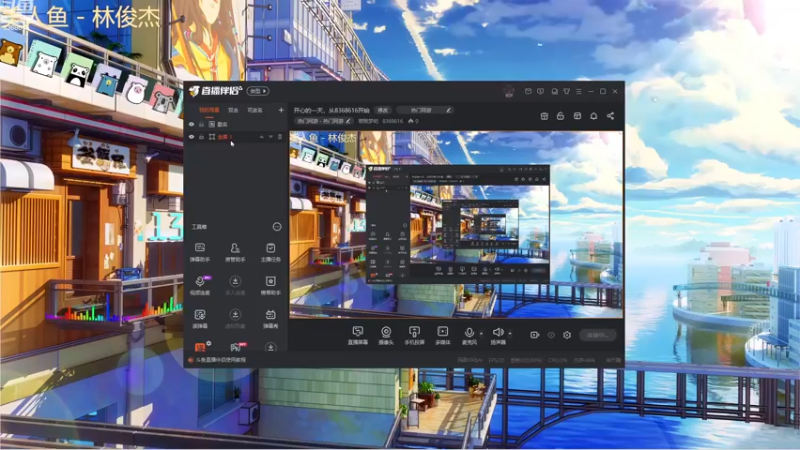
Task: Delete the red highlighted source with trash icon
Action: point(280,137)
